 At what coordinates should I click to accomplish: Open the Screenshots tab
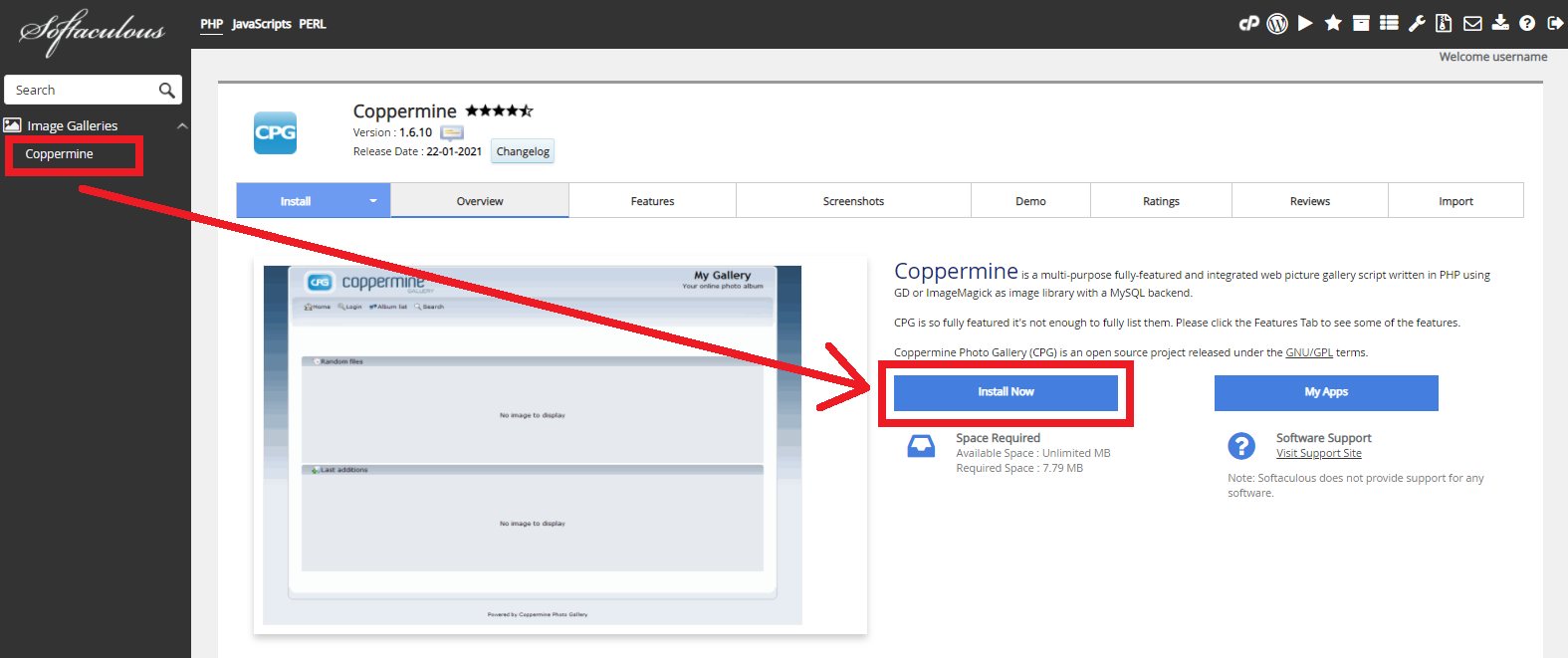pos(853,201)
